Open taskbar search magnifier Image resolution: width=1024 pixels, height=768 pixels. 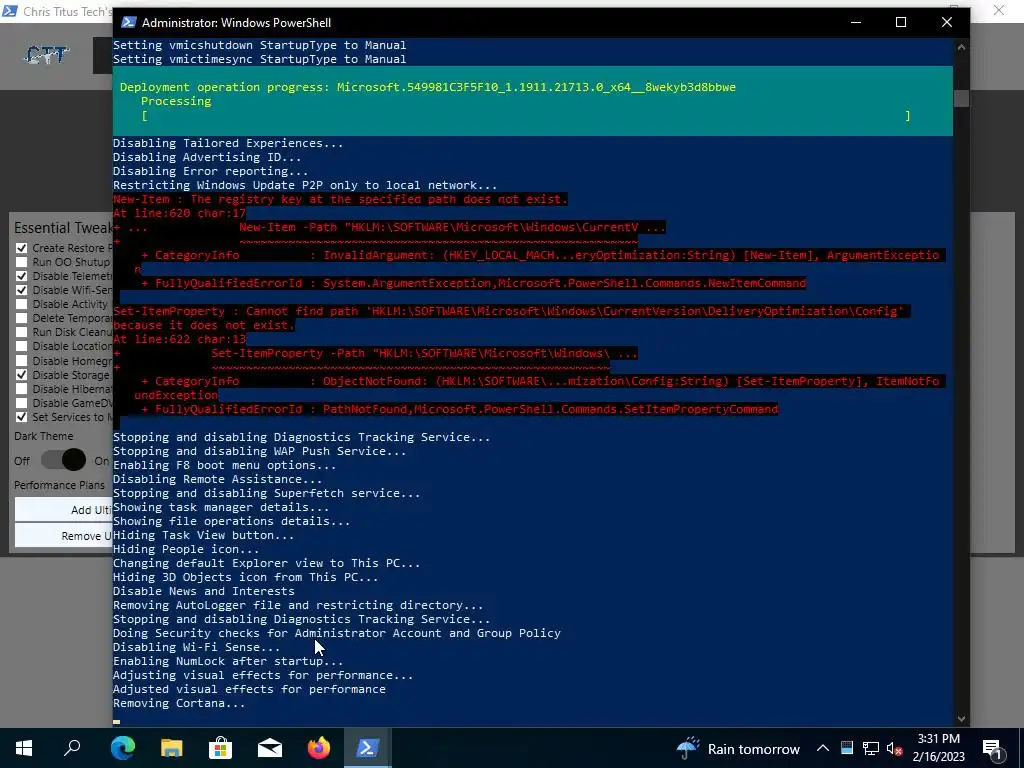pyautogui.click(x=72, y=748)
